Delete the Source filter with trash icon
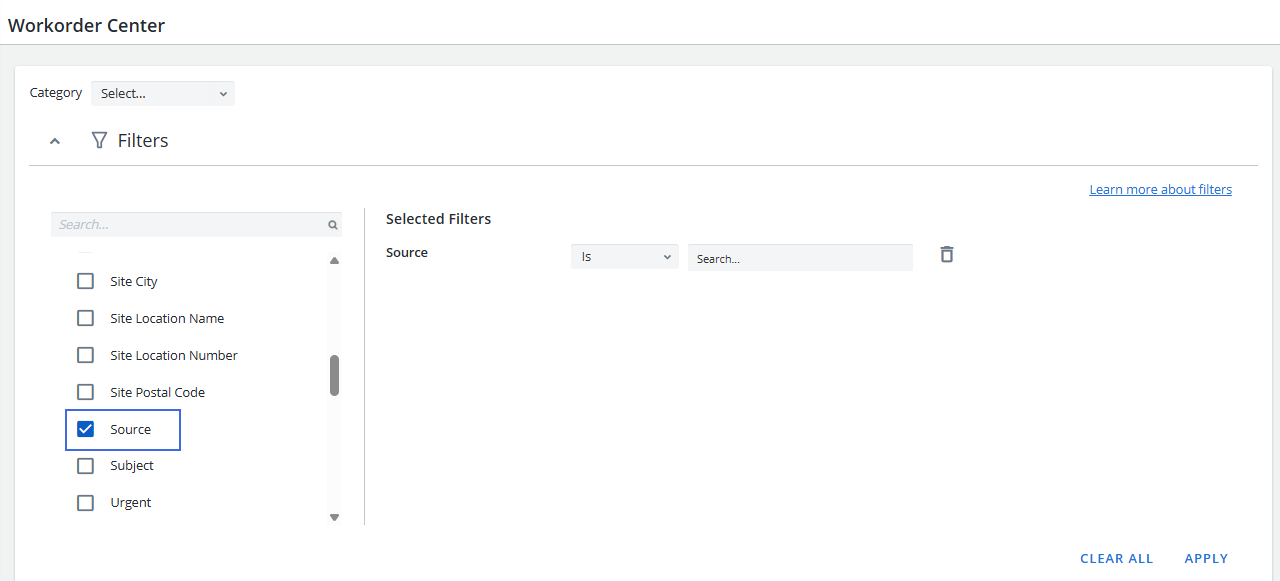 point(947,255)
